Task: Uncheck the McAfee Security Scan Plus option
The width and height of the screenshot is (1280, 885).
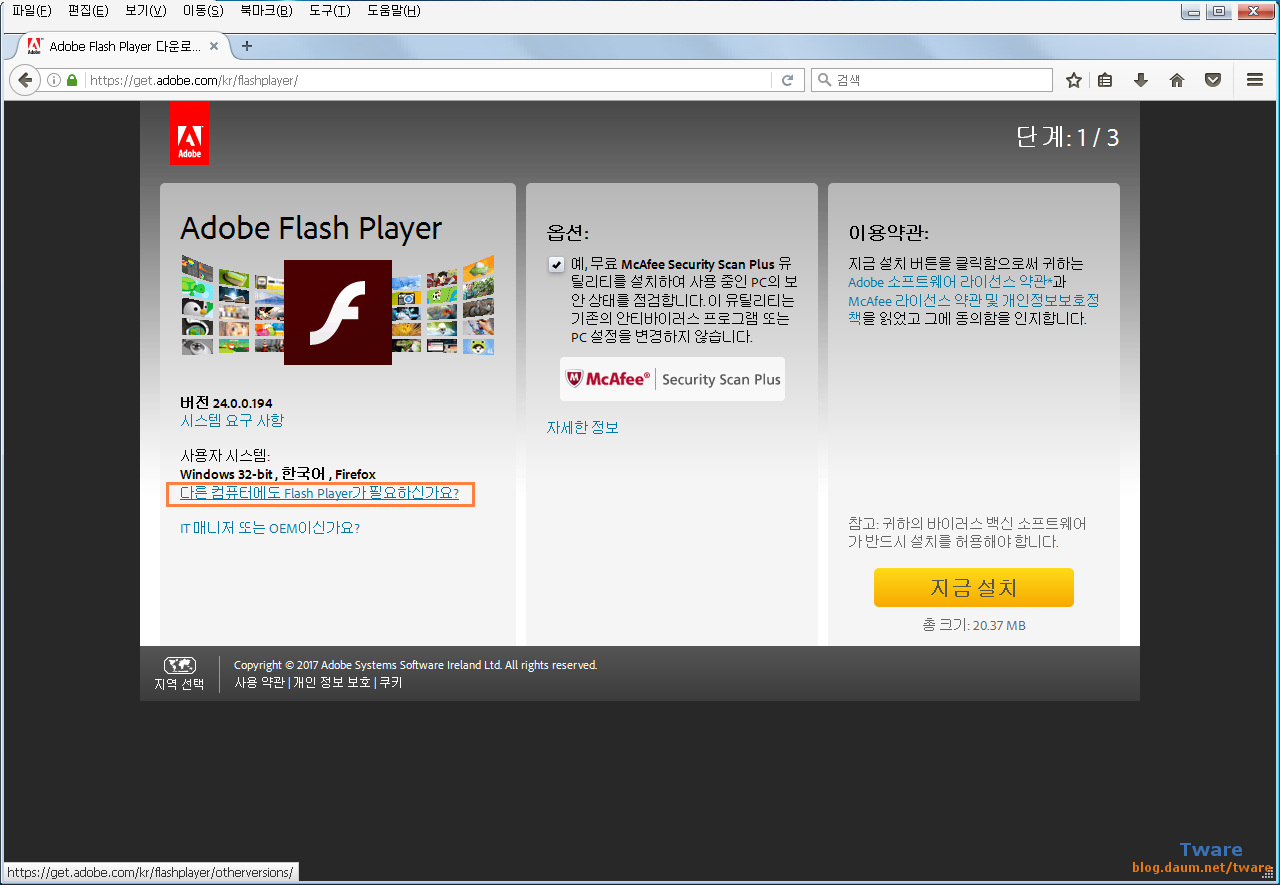Action: 556,265
